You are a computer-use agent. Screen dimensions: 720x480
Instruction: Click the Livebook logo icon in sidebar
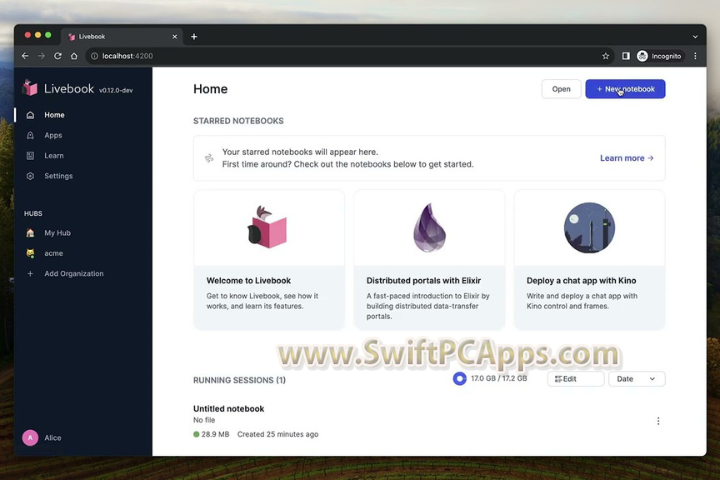point(30,87)
